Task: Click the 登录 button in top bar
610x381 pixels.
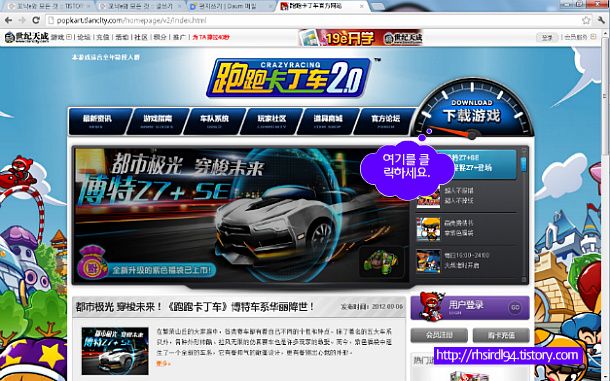Action: tap(547, 37)
